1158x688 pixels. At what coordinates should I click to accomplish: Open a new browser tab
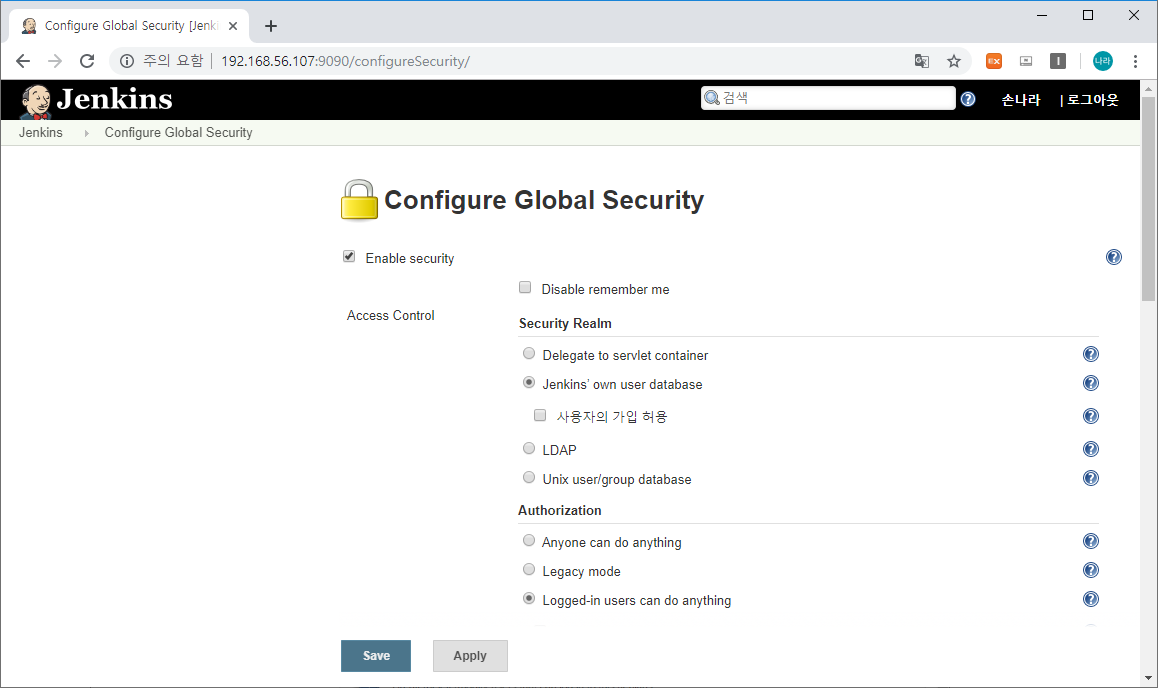pos(271,26)
